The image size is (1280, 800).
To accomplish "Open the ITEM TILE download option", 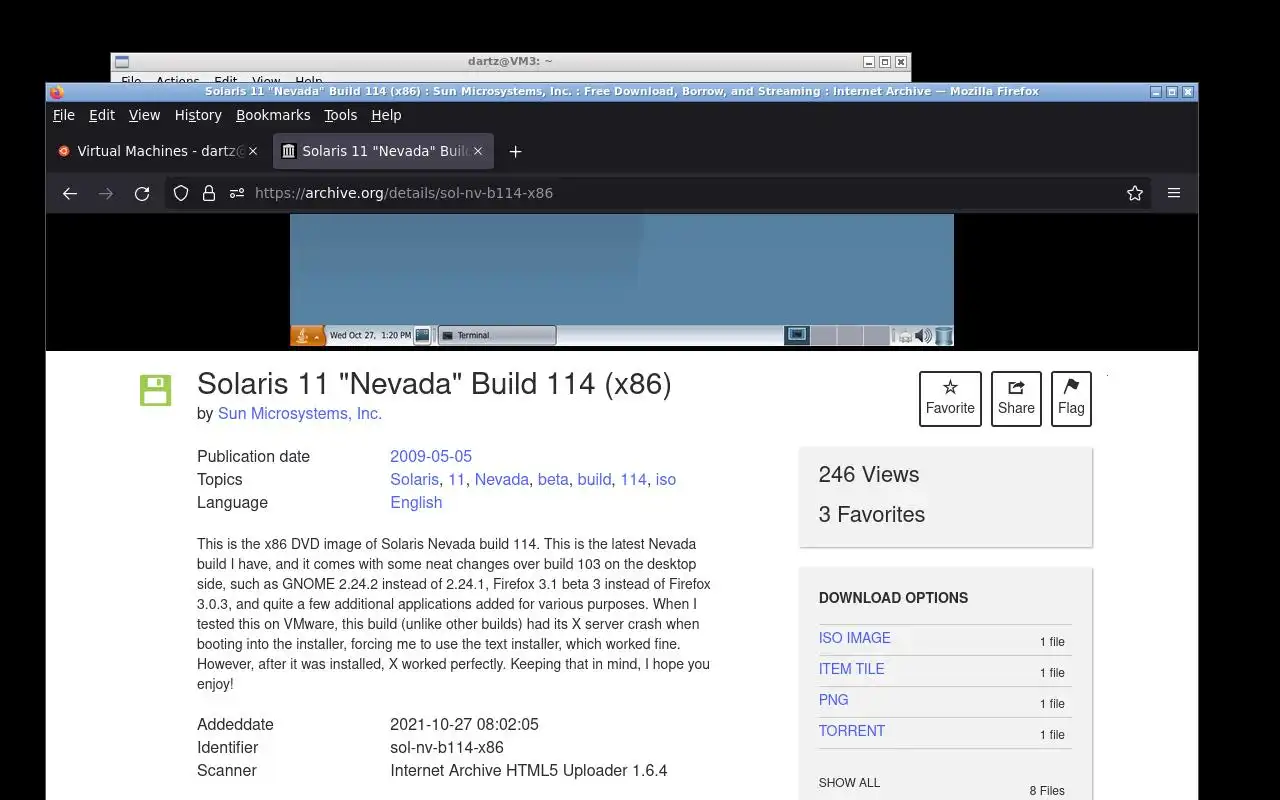I will [x=851, y=669].
